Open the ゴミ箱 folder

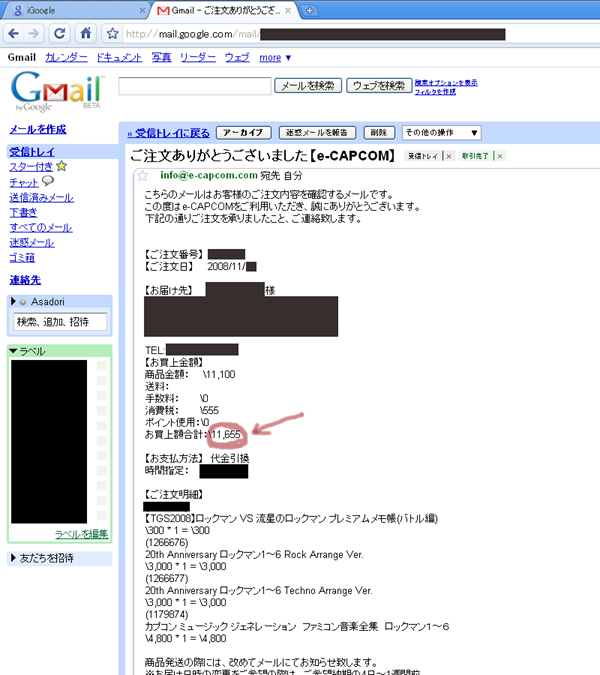pos(22,258)
